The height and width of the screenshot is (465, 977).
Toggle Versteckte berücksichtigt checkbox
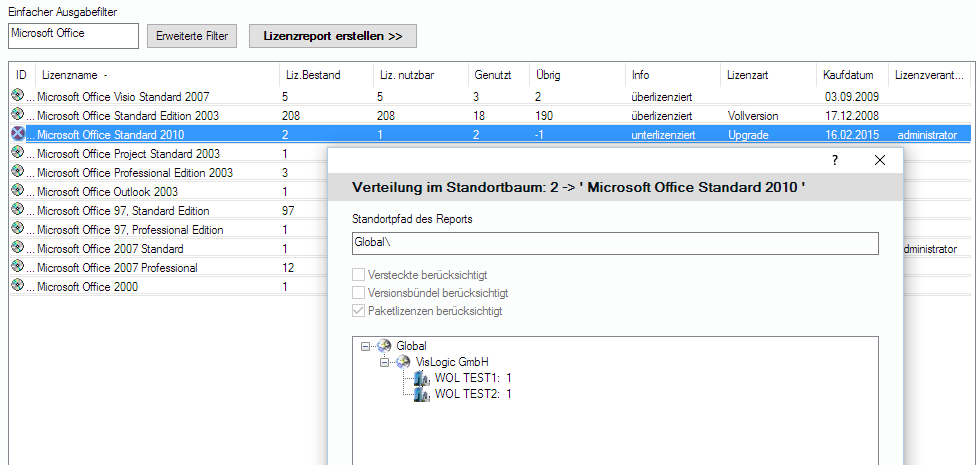pyautogui.click(x=358, y=274)
